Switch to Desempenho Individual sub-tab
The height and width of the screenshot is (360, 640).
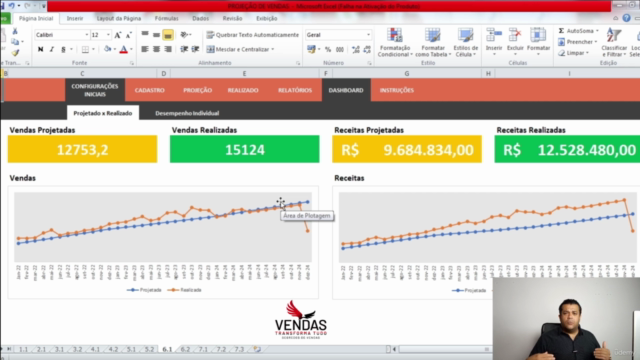[x=187, y=113]
